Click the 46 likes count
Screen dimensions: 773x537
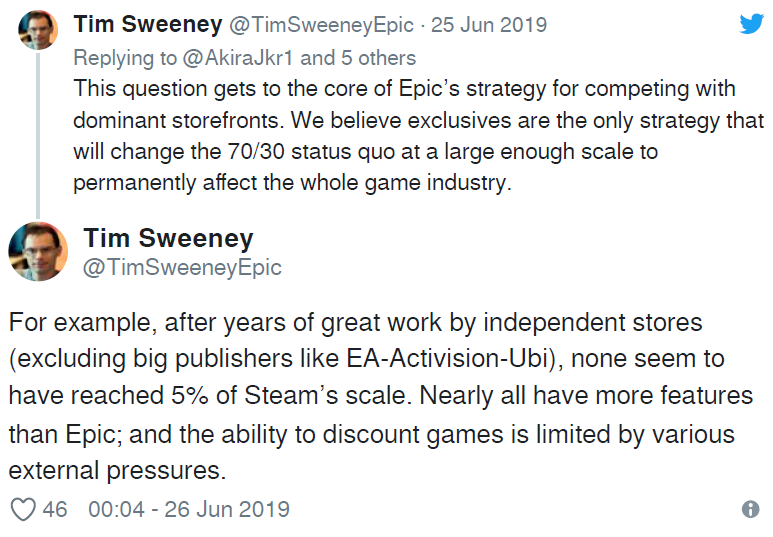point(54,509)
